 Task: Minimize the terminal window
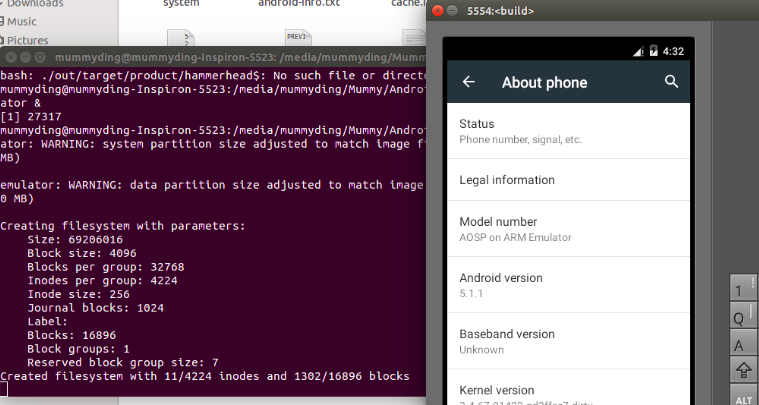pos(26,58)
